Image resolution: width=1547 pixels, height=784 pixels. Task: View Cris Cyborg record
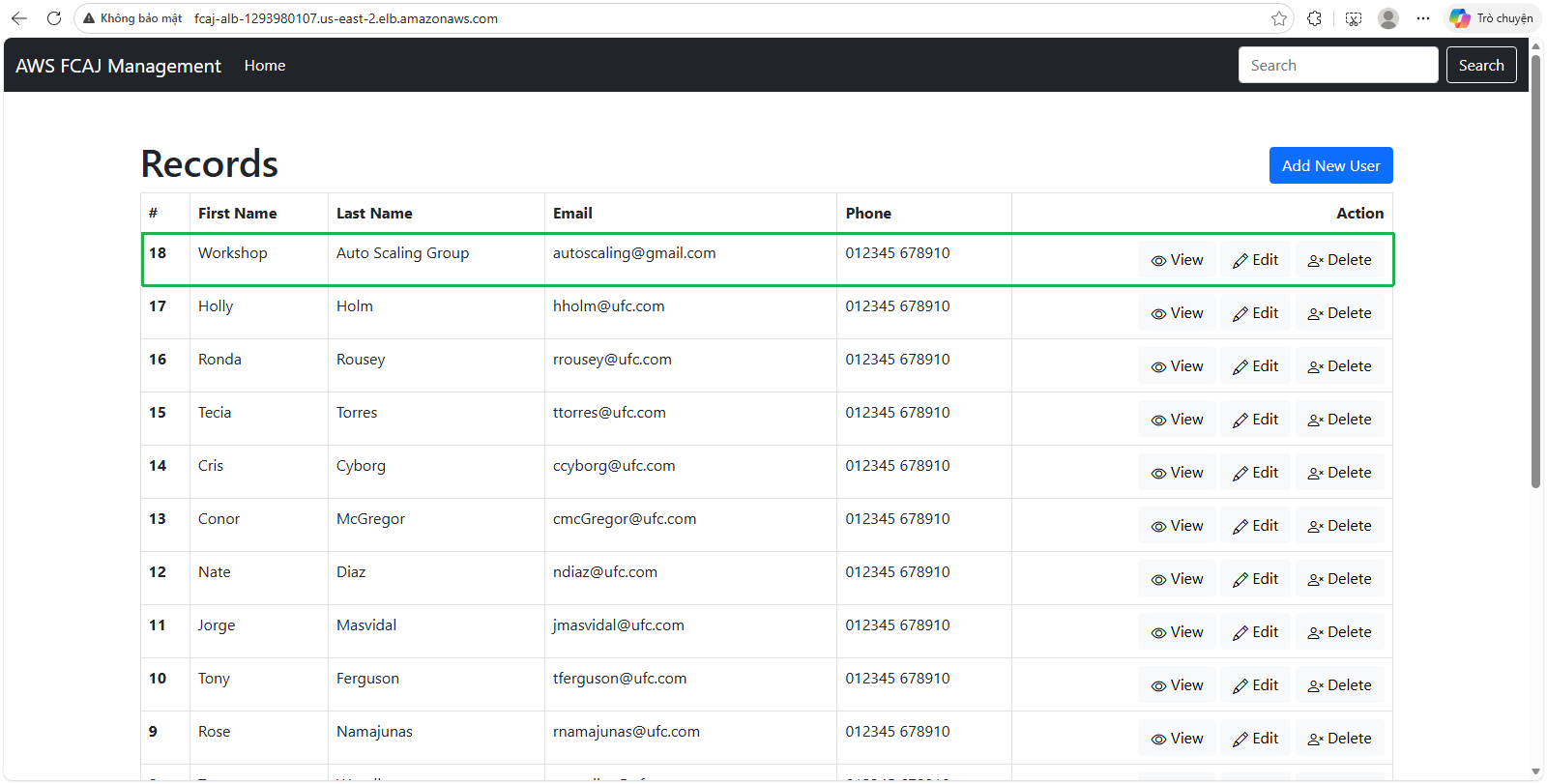click(x=1177, y=473)
